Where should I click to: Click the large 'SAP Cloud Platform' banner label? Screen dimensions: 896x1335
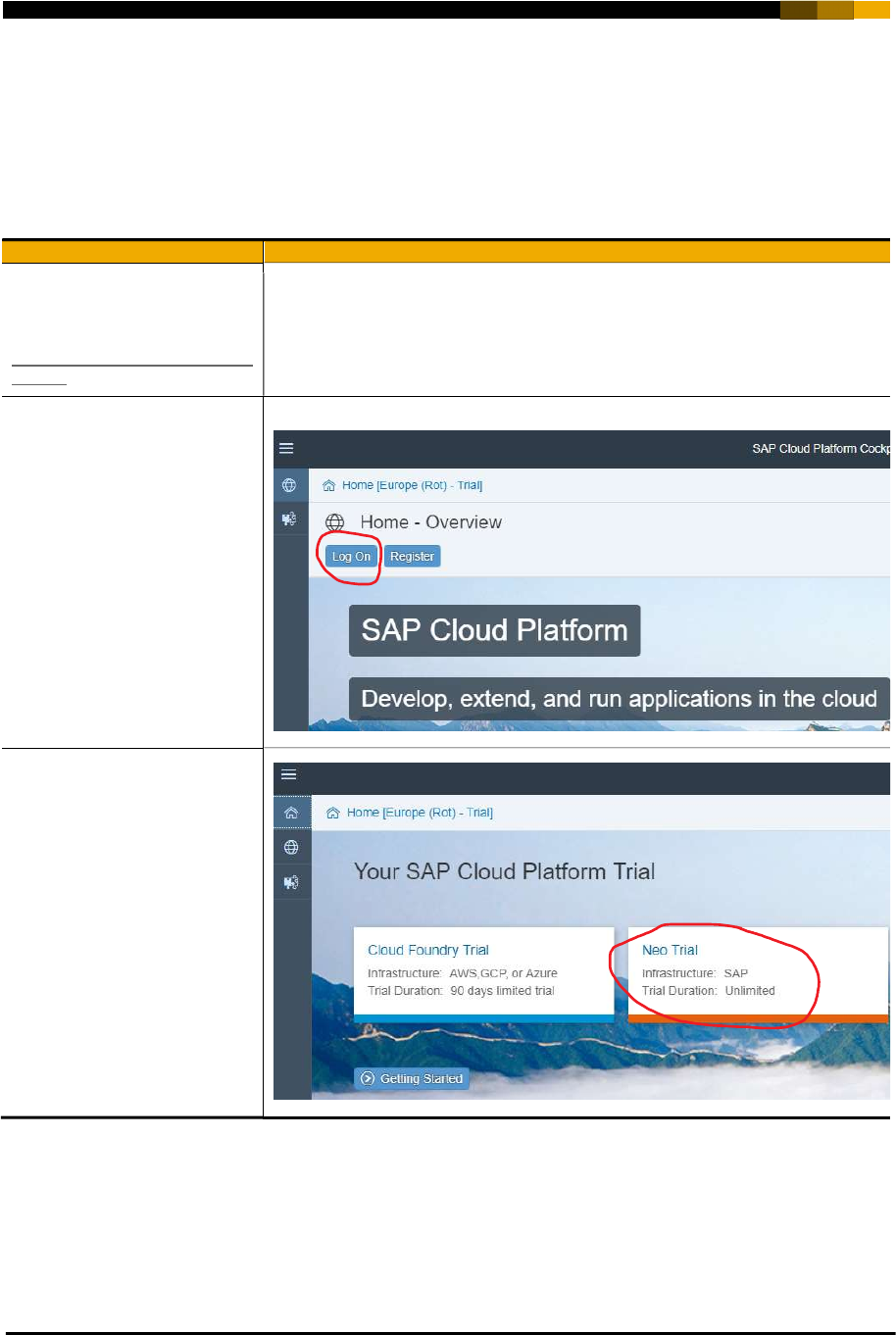[494, 630]
